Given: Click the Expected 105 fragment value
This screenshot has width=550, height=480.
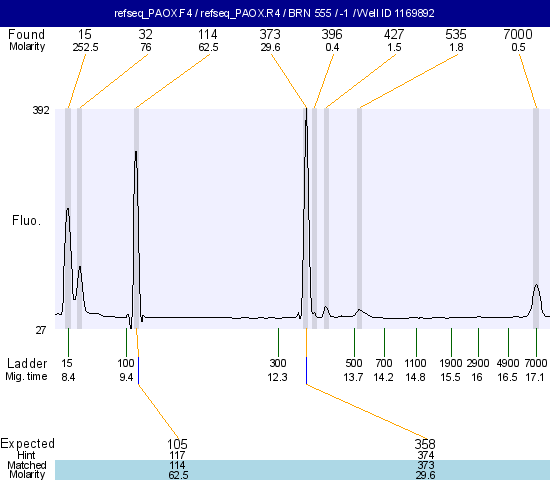Looking at the screenshot, I should click(x=177, y=444).
